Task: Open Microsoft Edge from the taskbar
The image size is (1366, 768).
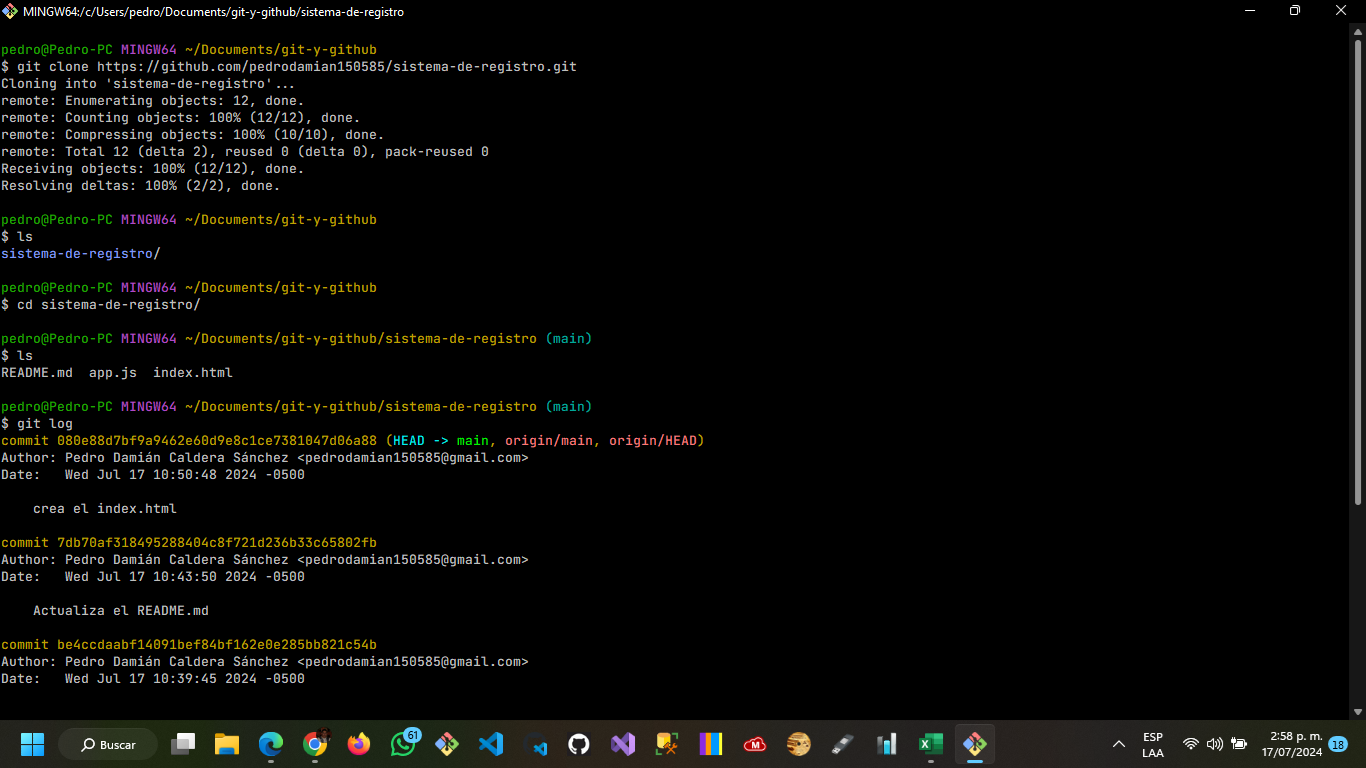Action: click(x=271, y=744)
